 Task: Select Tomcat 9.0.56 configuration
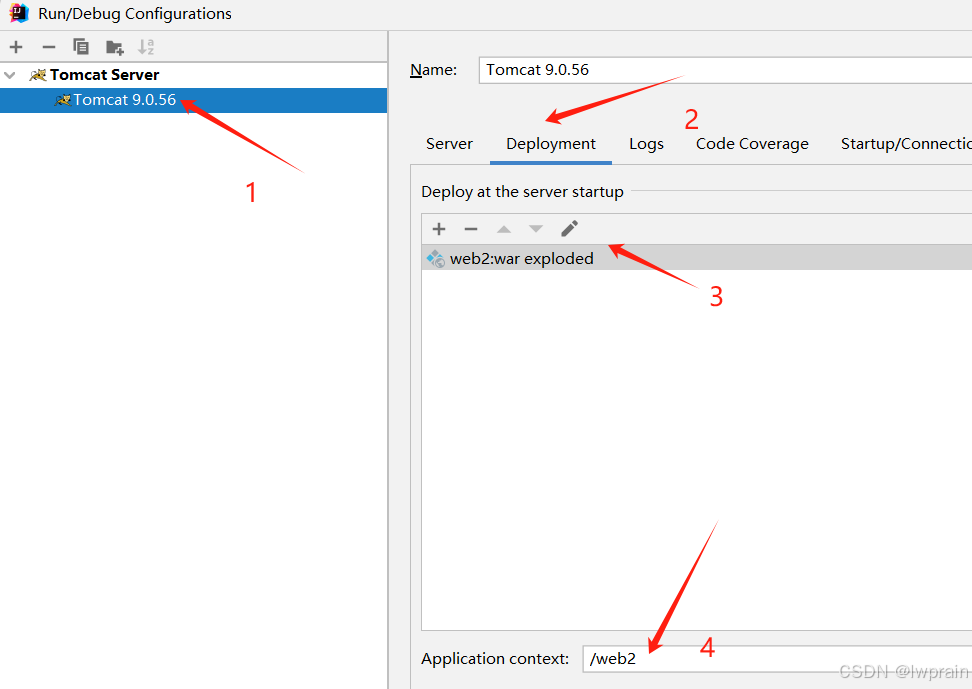tap(193, 100)
